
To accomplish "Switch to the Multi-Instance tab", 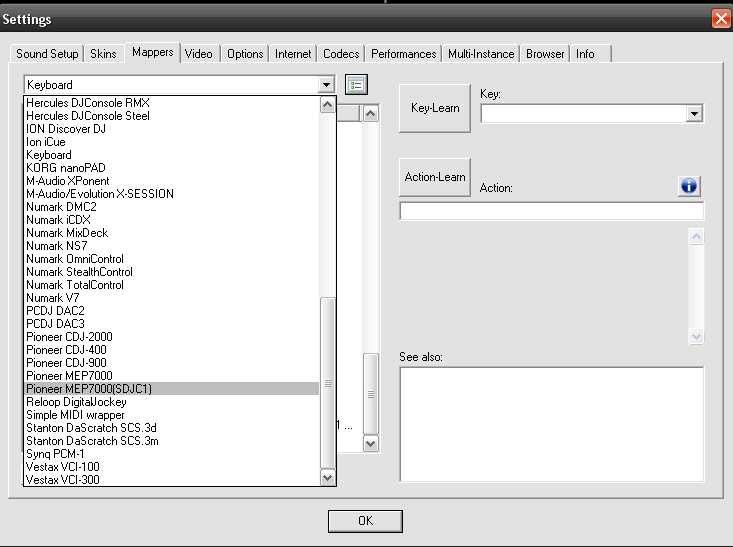I will tap(481, 54).
